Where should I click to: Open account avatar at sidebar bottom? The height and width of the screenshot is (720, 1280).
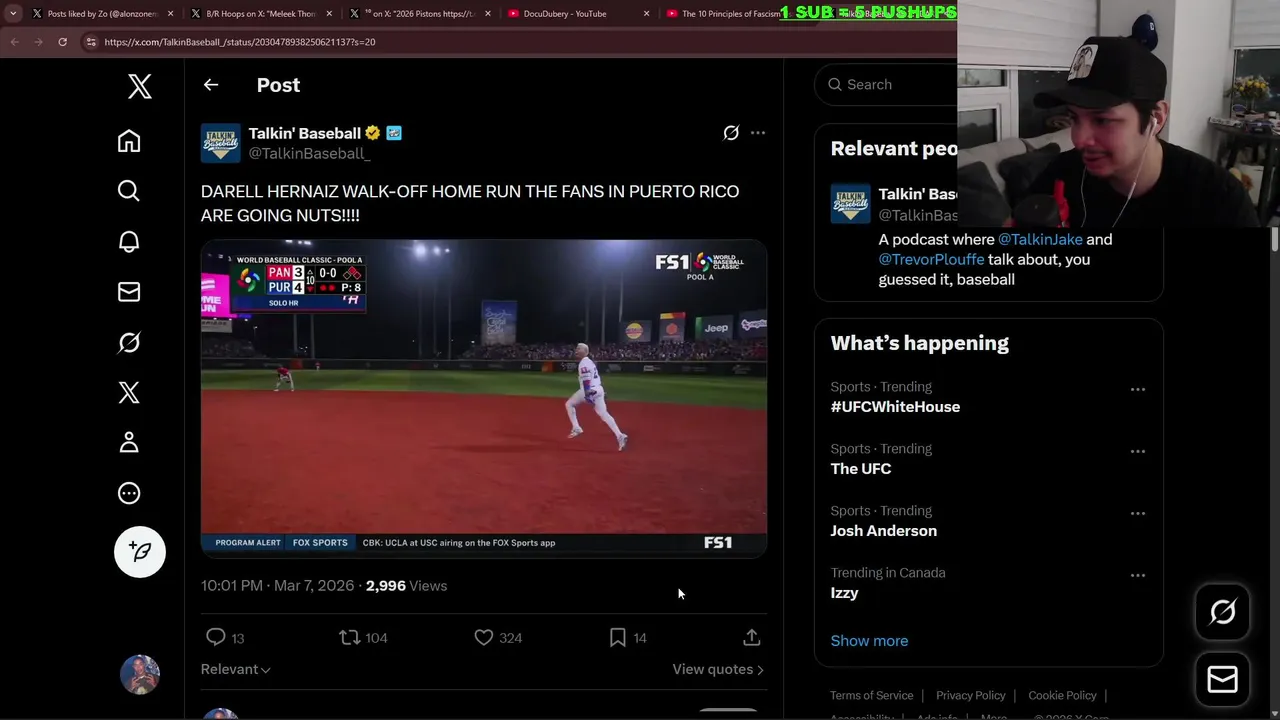point(140,675)
